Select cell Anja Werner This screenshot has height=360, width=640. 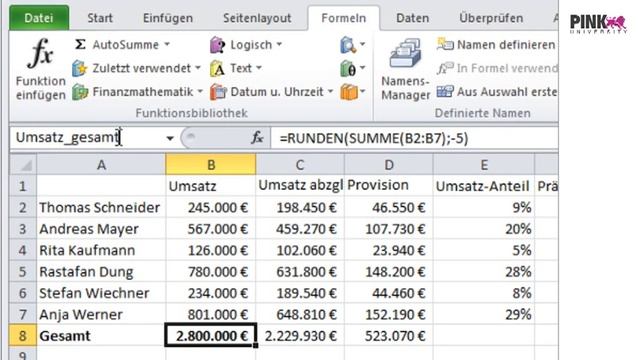101,315
